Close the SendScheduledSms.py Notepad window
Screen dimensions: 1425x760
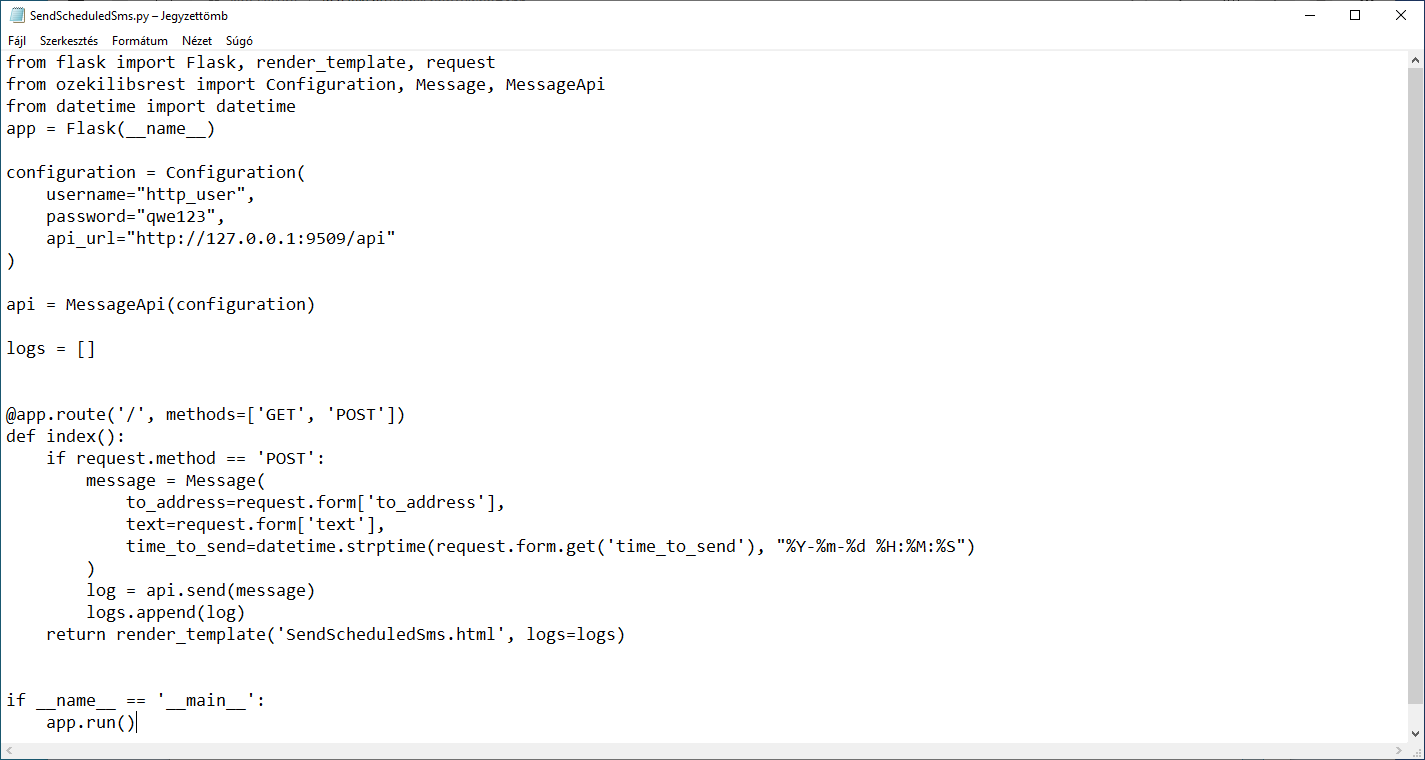pyautogui.click(x=1400, y=15)
